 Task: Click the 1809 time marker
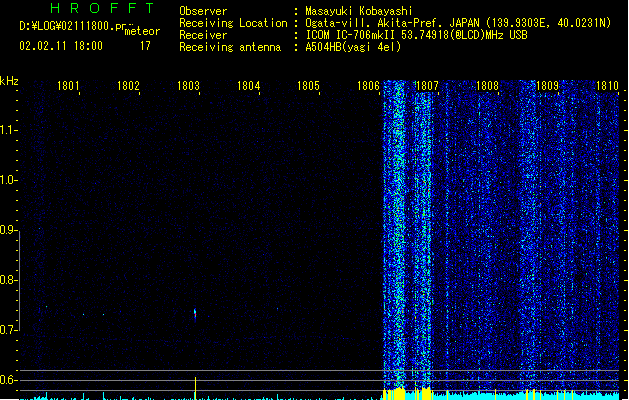coord(548,86)
